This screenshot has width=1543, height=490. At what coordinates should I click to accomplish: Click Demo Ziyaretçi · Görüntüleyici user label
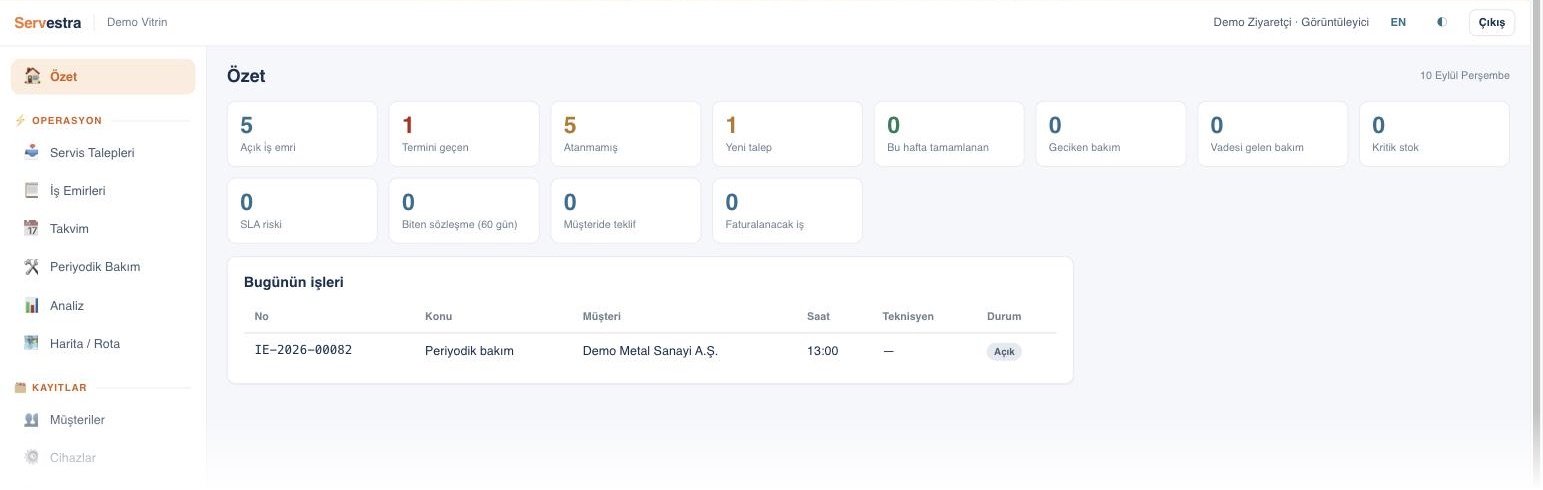pyautogui.click(x=1291, y=22)
